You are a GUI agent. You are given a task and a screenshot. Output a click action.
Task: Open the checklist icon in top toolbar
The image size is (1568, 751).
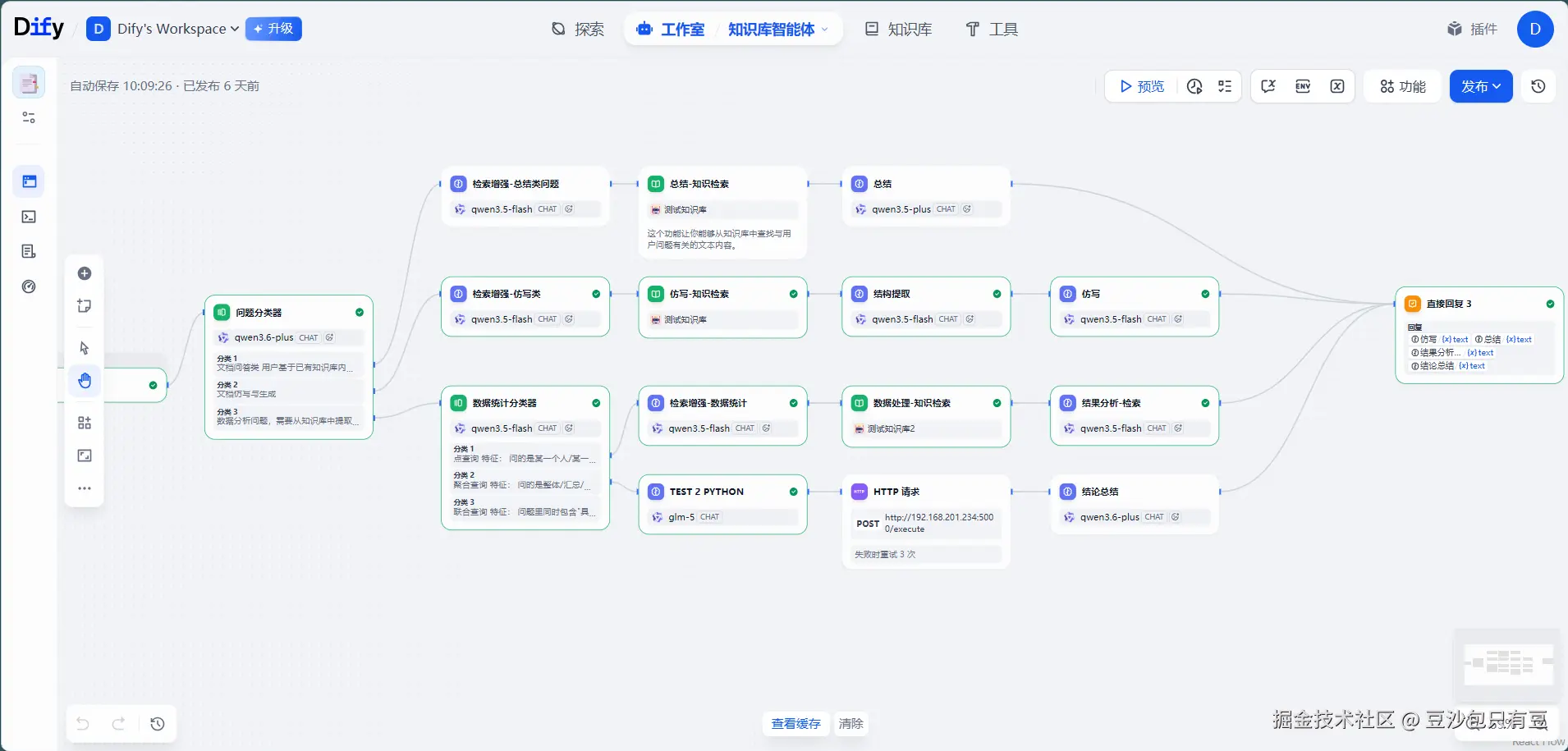[1225, 86]
